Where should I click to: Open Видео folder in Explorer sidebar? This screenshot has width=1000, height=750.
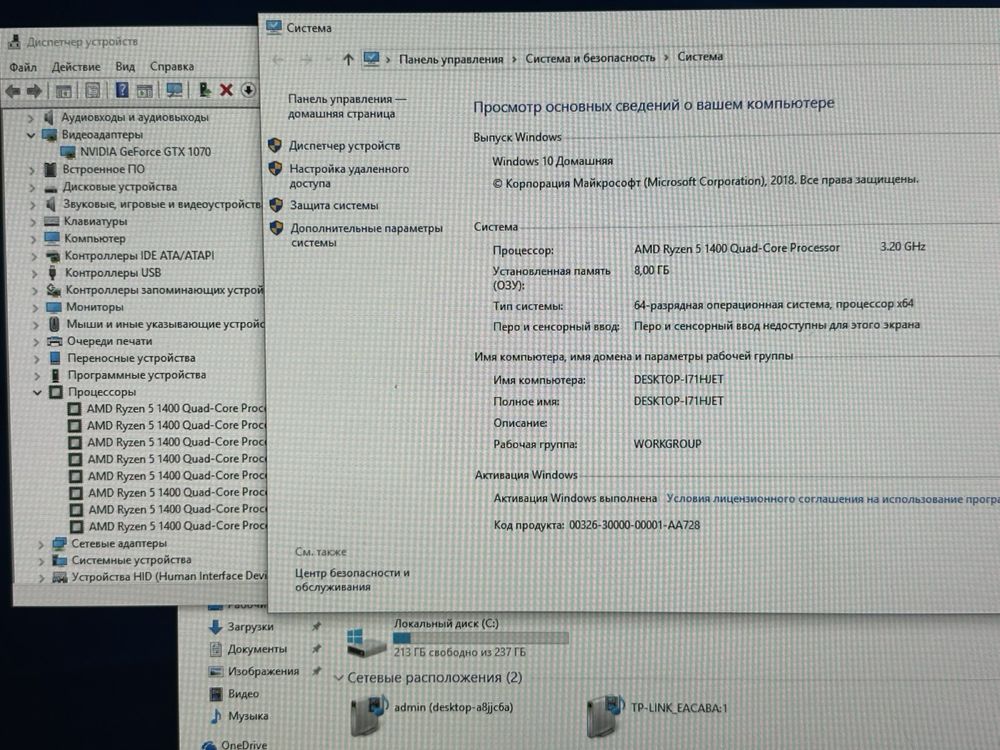(243, 694)
